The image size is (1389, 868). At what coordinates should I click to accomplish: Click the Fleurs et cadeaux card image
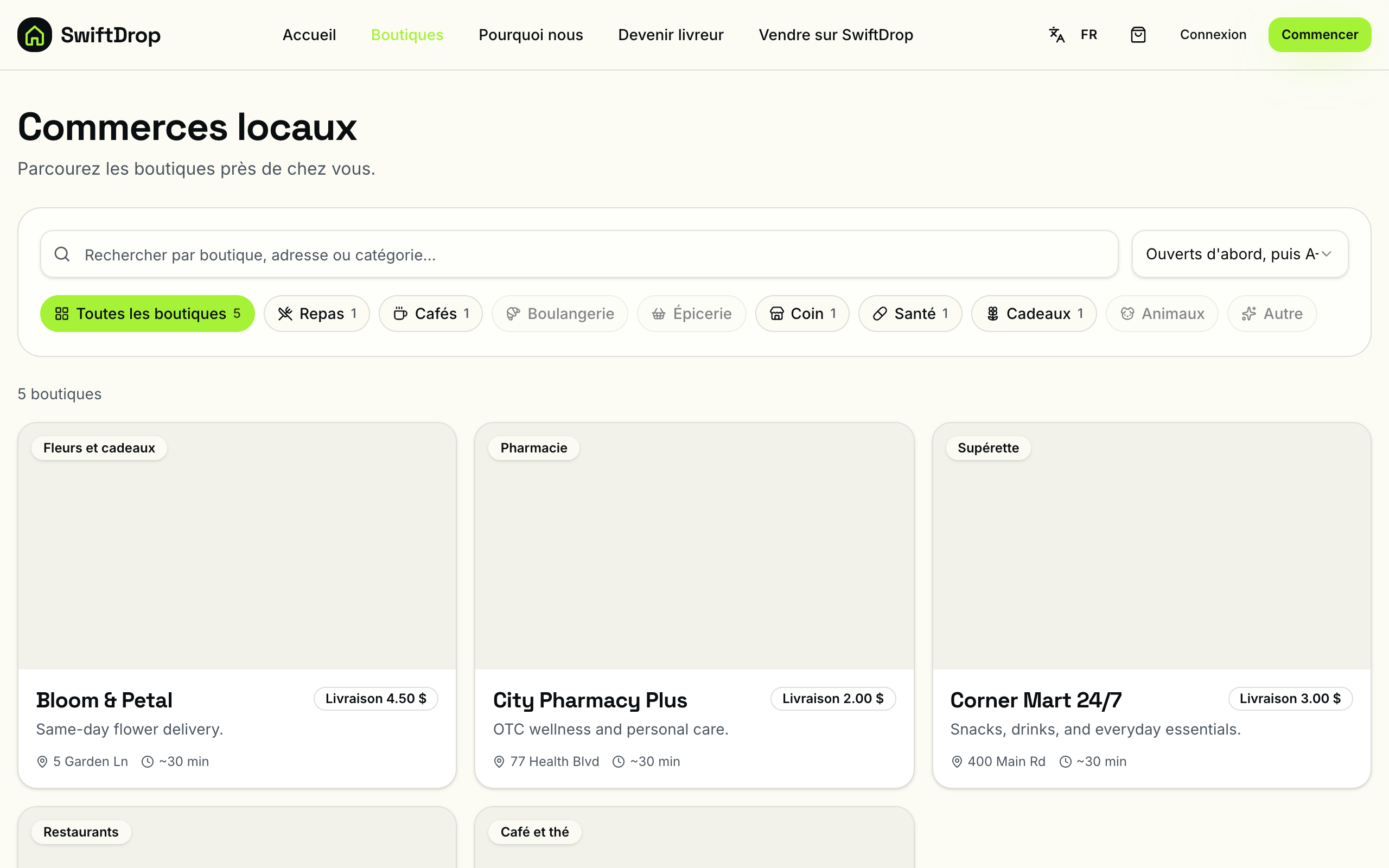[237, 546]
